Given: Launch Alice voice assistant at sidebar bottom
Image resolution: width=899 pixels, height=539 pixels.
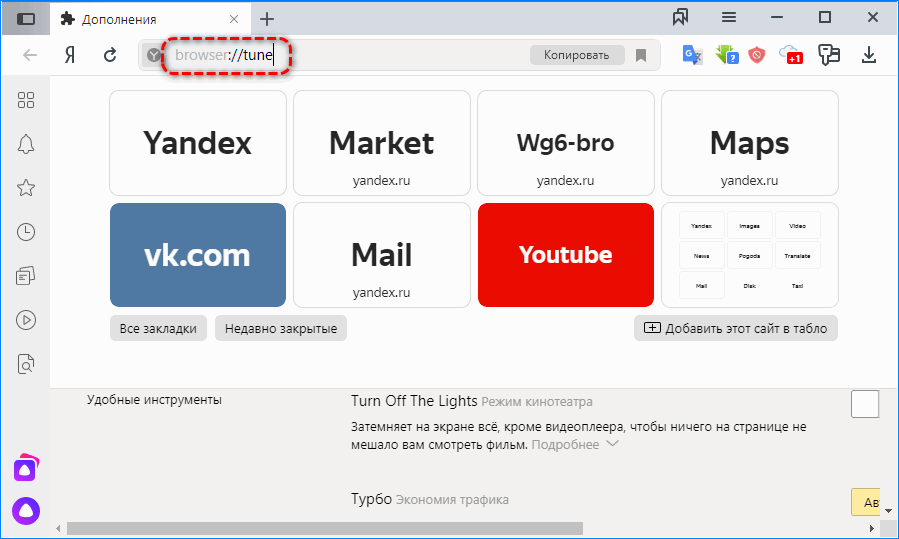Looking at the screenshot, I should 25,510.
